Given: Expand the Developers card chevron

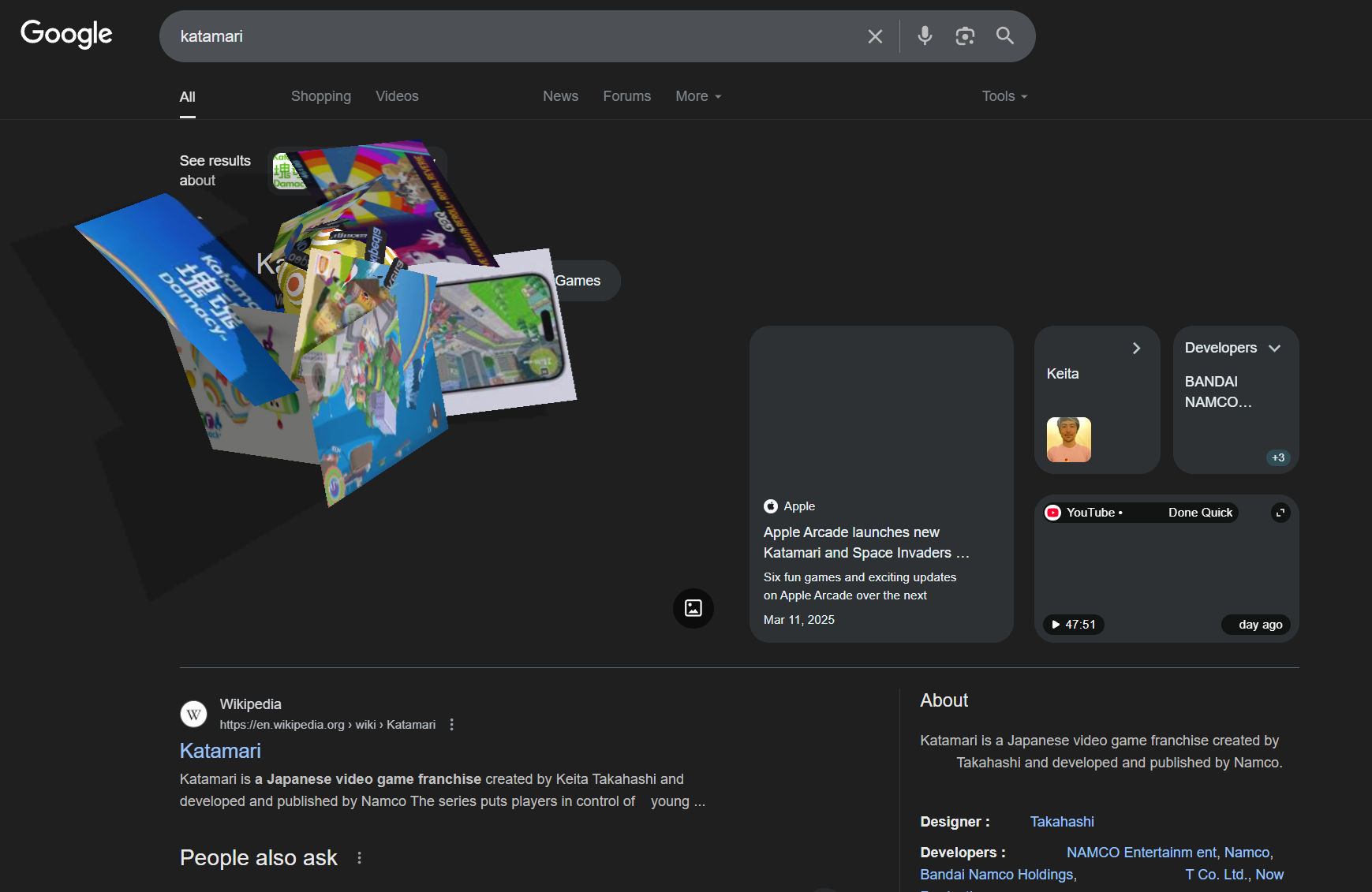Looking at the screenshot, I should pyautogui.click(x=1274, y=348).
